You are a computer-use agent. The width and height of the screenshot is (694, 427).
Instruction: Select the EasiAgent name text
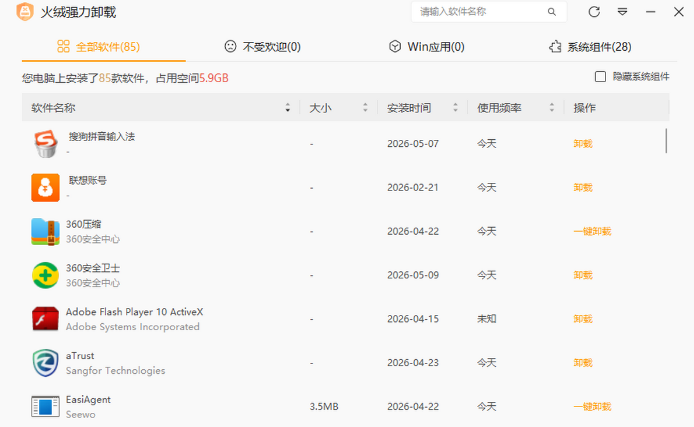tap(89, 400)
